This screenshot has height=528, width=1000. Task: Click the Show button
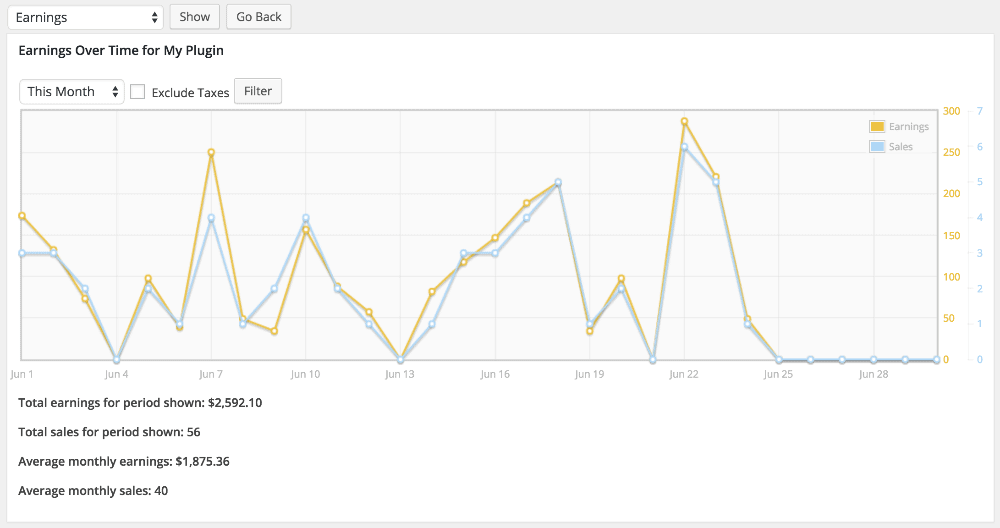(195, 17)
